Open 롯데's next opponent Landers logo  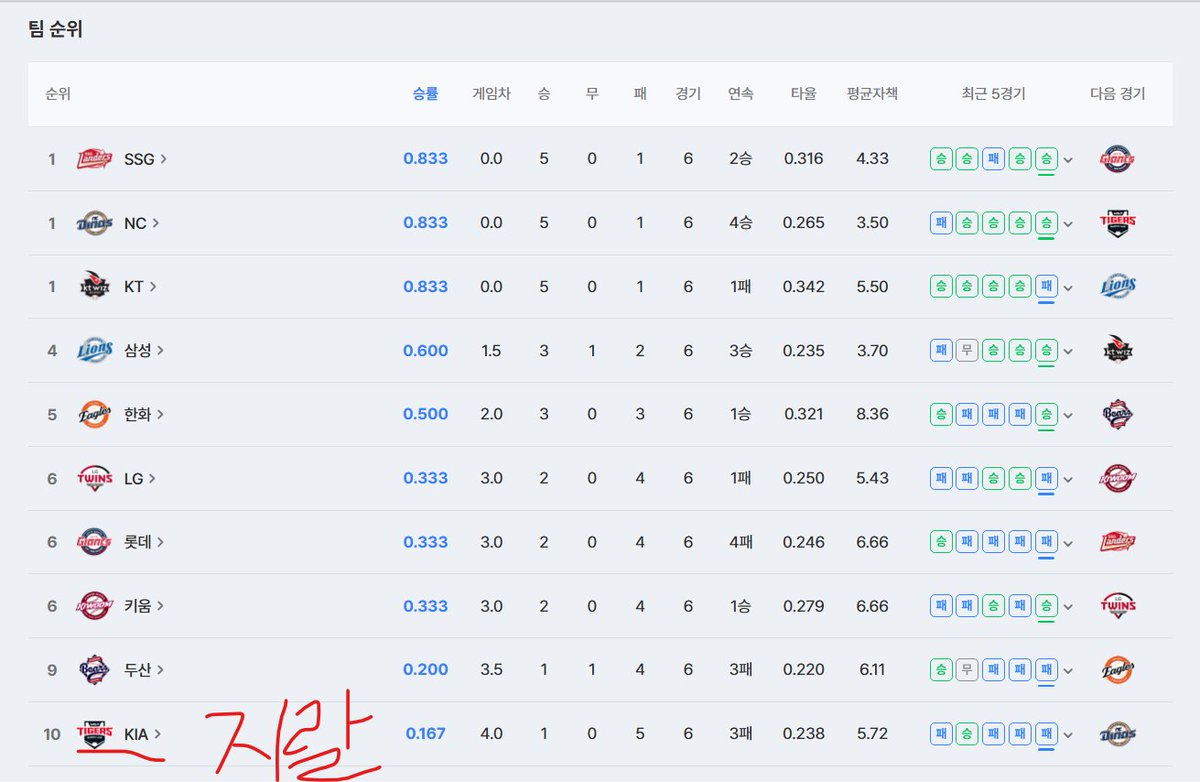click(x=1117, y=542)
